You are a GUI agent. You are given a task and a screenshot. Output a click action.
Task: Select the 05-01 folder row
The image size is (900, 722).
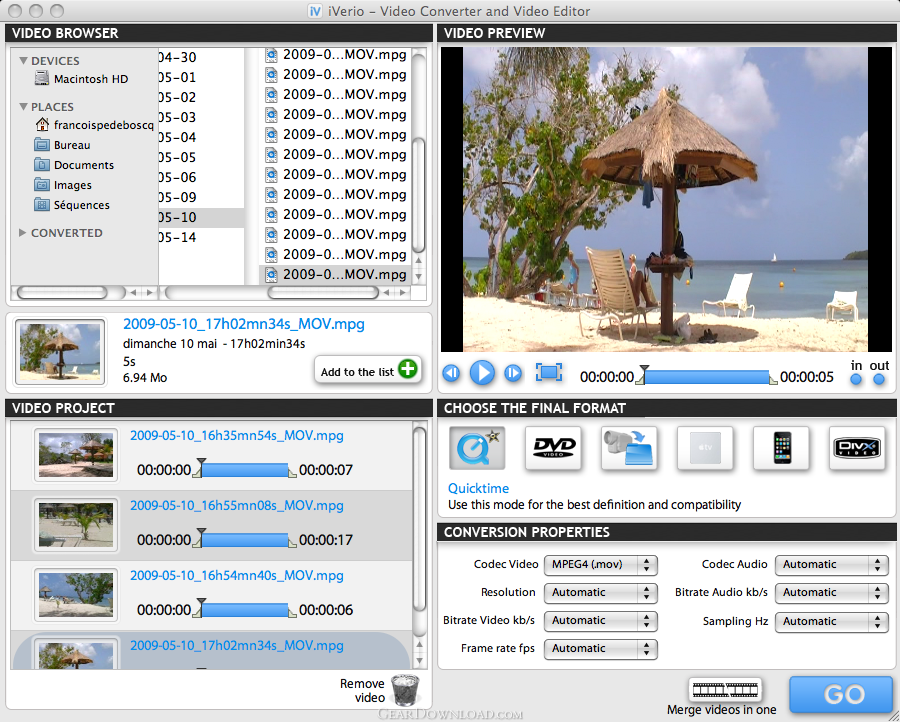click(201, 77)
